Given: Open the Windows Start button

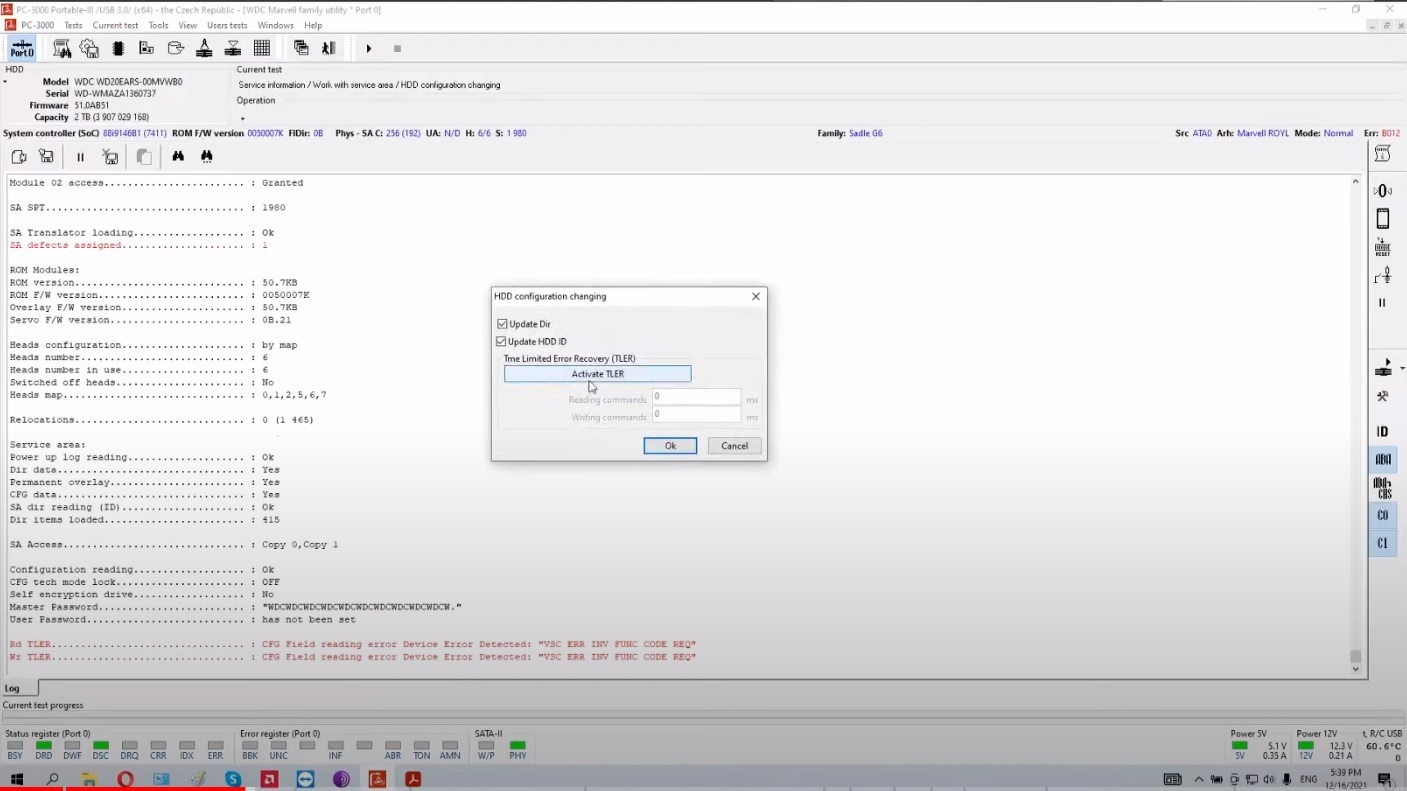Looking at the screenshot, I should (16, 779).
